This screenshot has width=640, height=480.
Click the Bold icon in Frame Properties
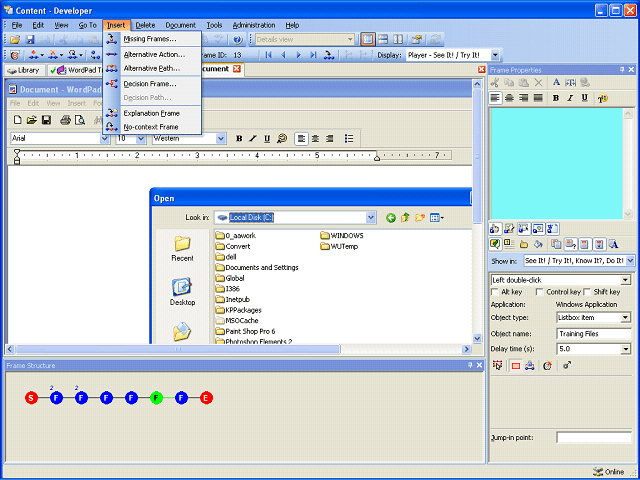point(556,98)
